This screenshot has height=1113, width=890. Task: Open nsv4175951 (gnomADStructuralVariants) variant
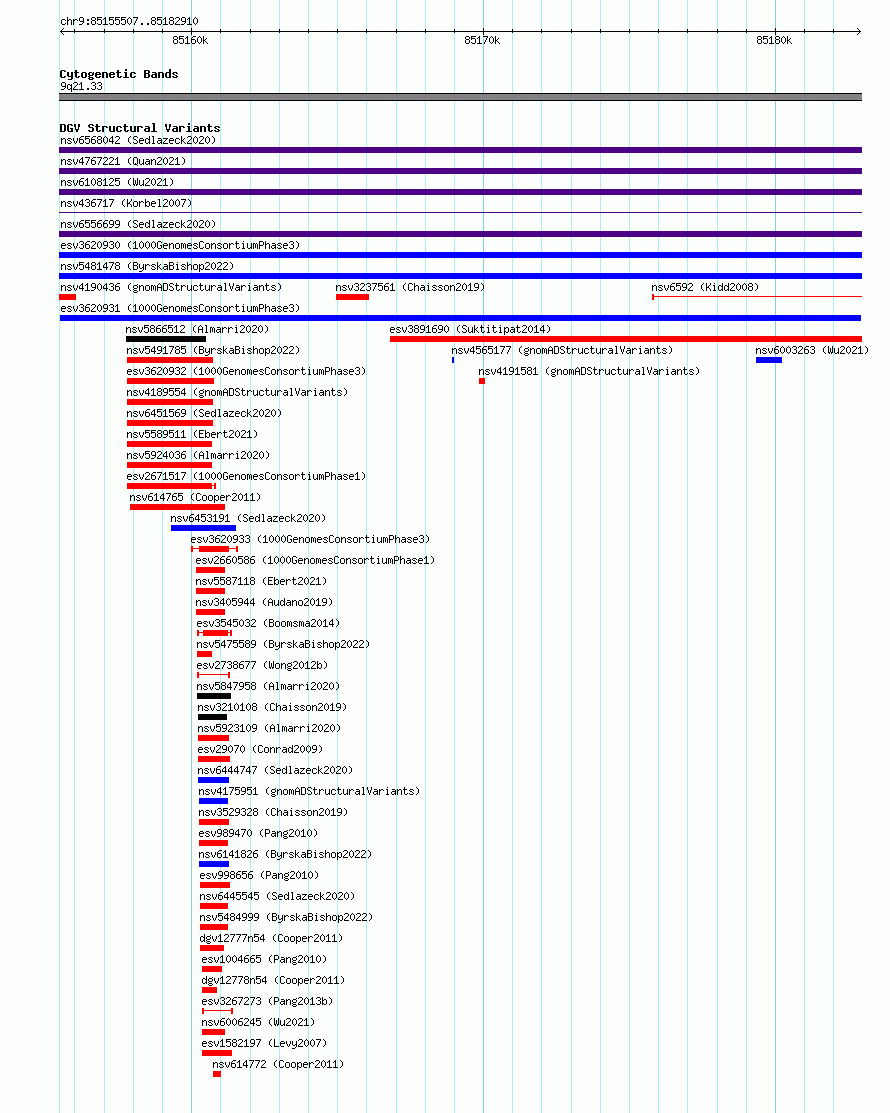309,791
